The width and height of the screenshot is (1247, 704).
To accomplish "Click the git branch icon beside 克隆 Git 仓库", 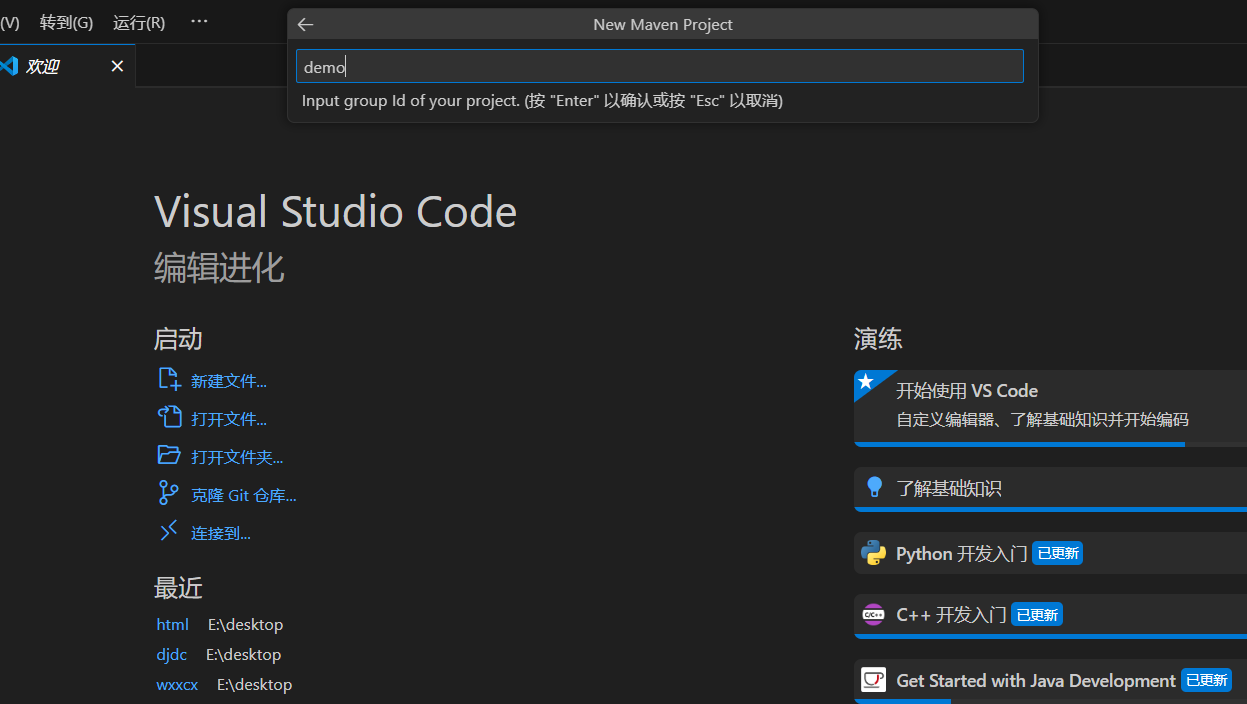I will (x=169, y=493).
